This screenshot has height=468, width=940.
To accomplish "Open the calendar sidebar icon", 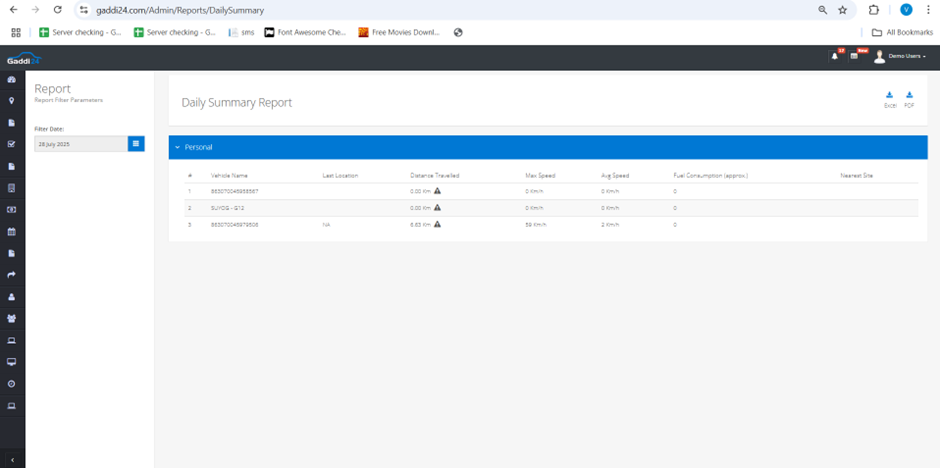I will [11, 231].
